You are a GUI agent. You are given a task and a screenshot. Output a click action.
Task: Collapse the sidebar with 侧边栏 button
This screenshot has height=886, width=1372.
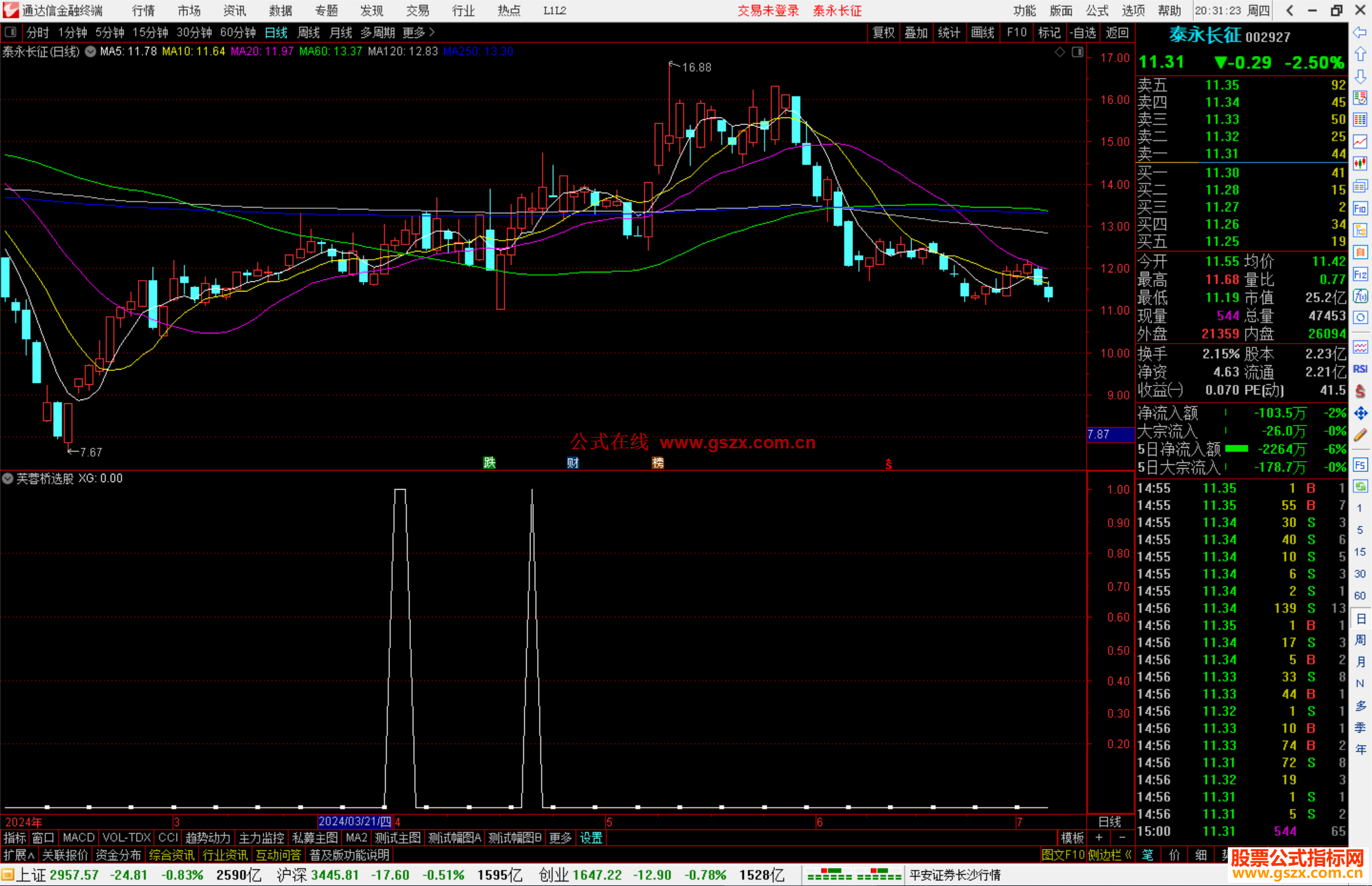tap(1110, 855)
